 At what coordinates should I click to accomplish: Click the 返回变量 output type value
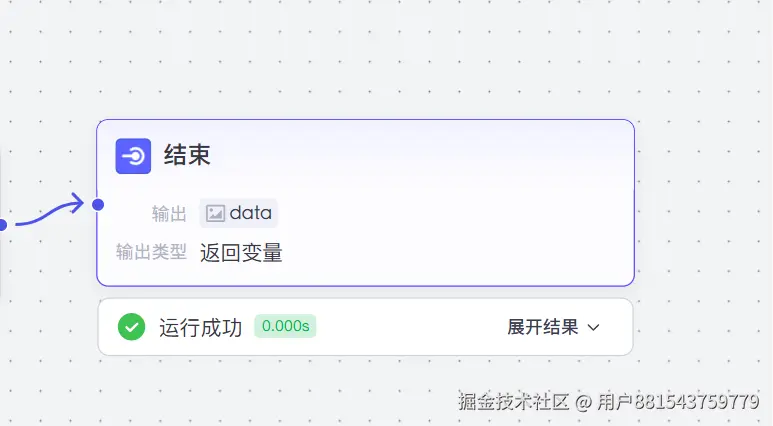[241, 253]
